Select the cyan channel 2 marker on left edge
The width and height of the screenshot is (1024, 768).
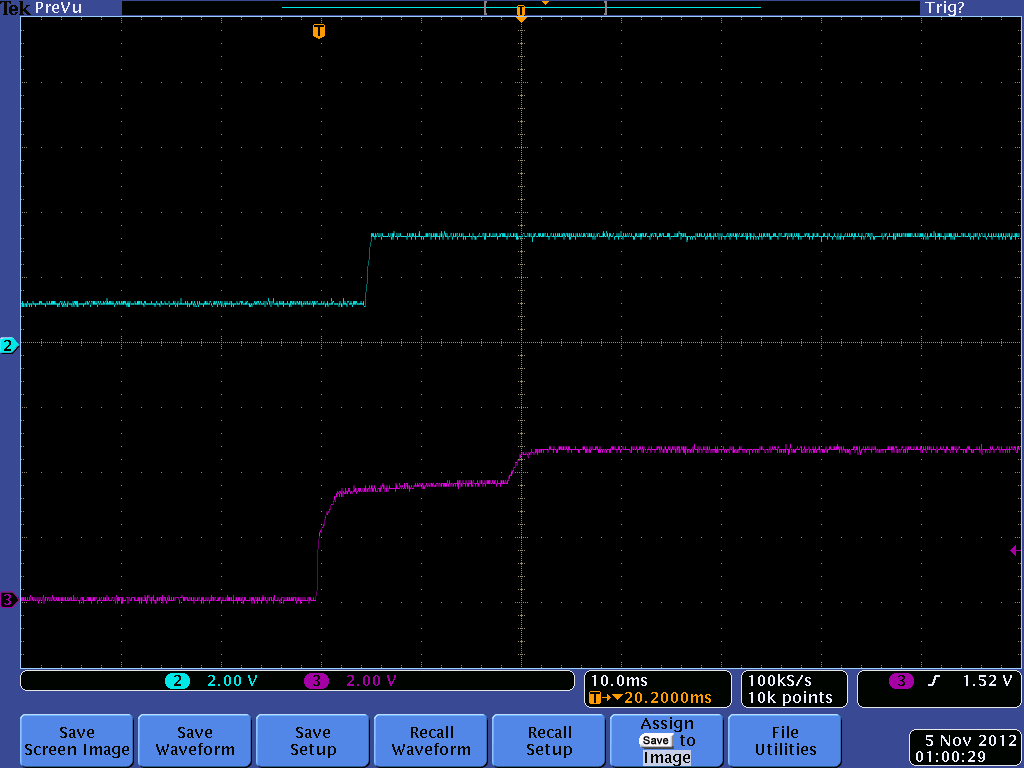click(x=8, y=345)
